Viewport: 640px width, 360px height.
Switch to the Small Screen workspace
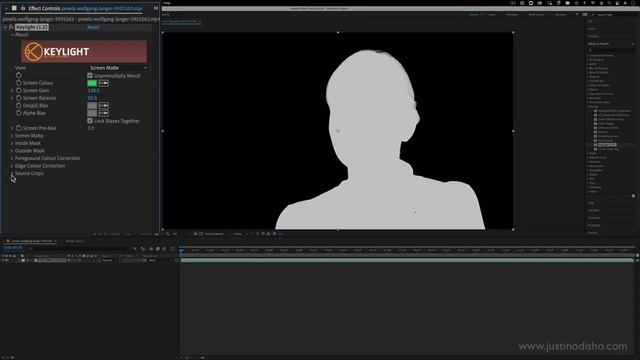[x=536, y=14]
